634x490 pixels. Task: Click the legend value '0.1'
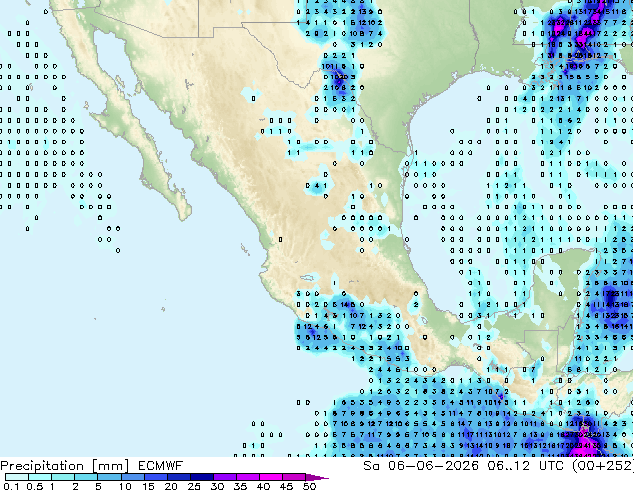click(x=11, y=486)
